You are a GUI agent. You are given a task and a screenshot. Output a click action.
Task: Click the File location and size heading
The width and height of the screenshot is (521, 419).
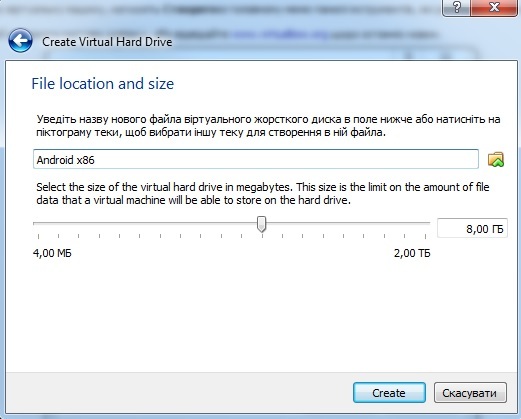(103, 83)
